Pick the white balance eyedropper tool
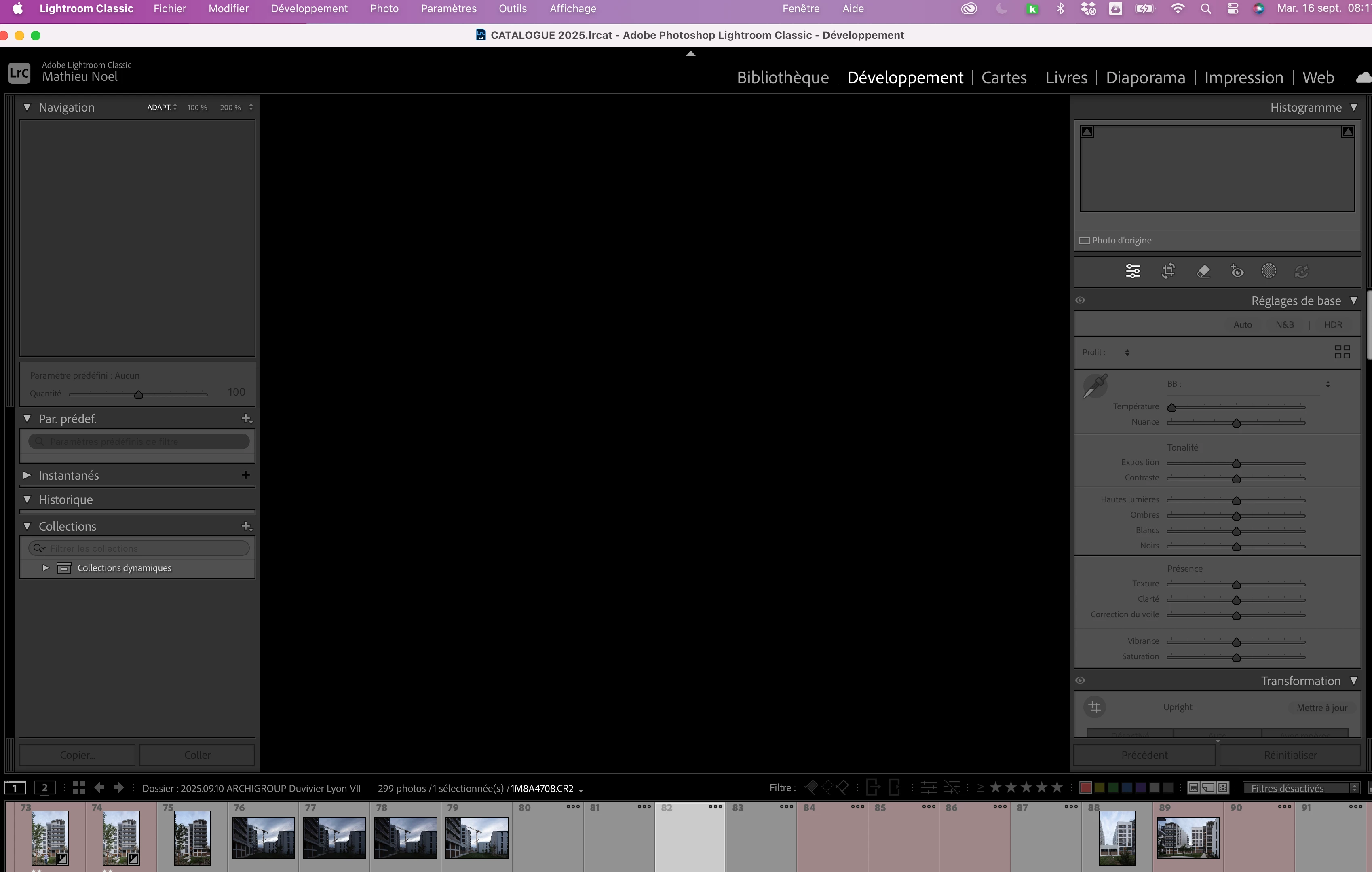 1095,386
